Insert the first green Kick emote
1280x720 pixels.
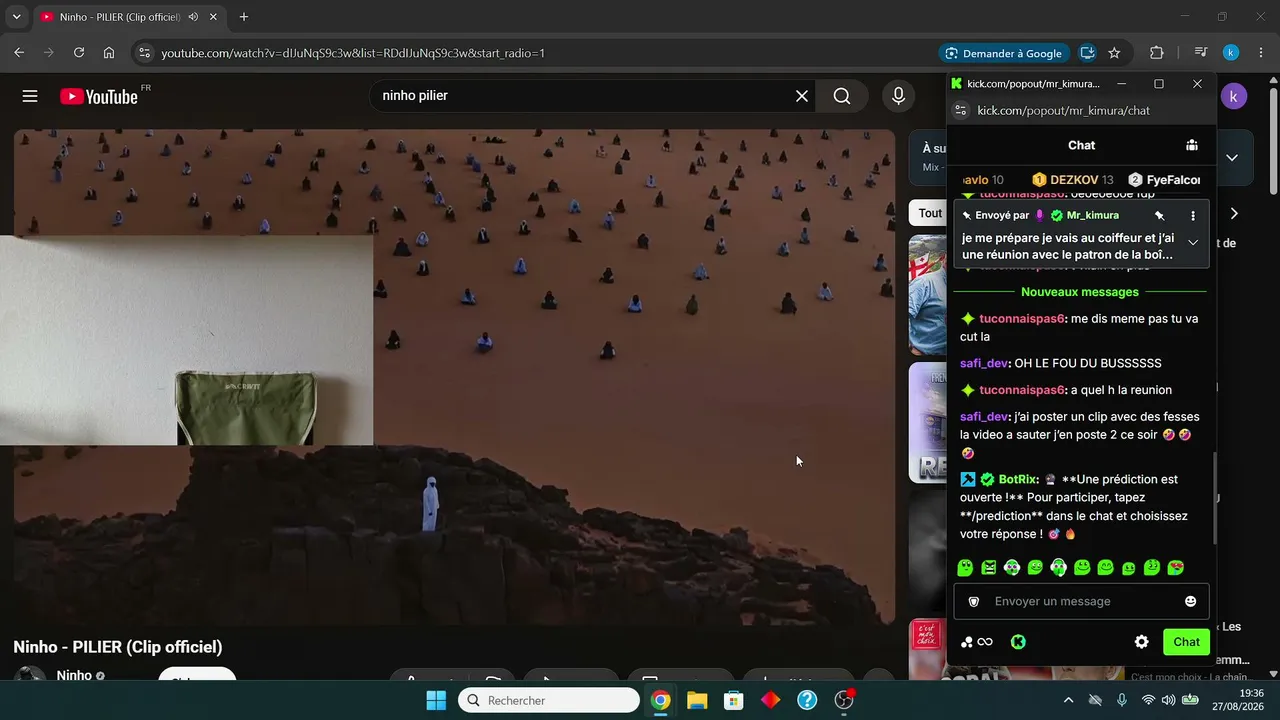point(965,568)
